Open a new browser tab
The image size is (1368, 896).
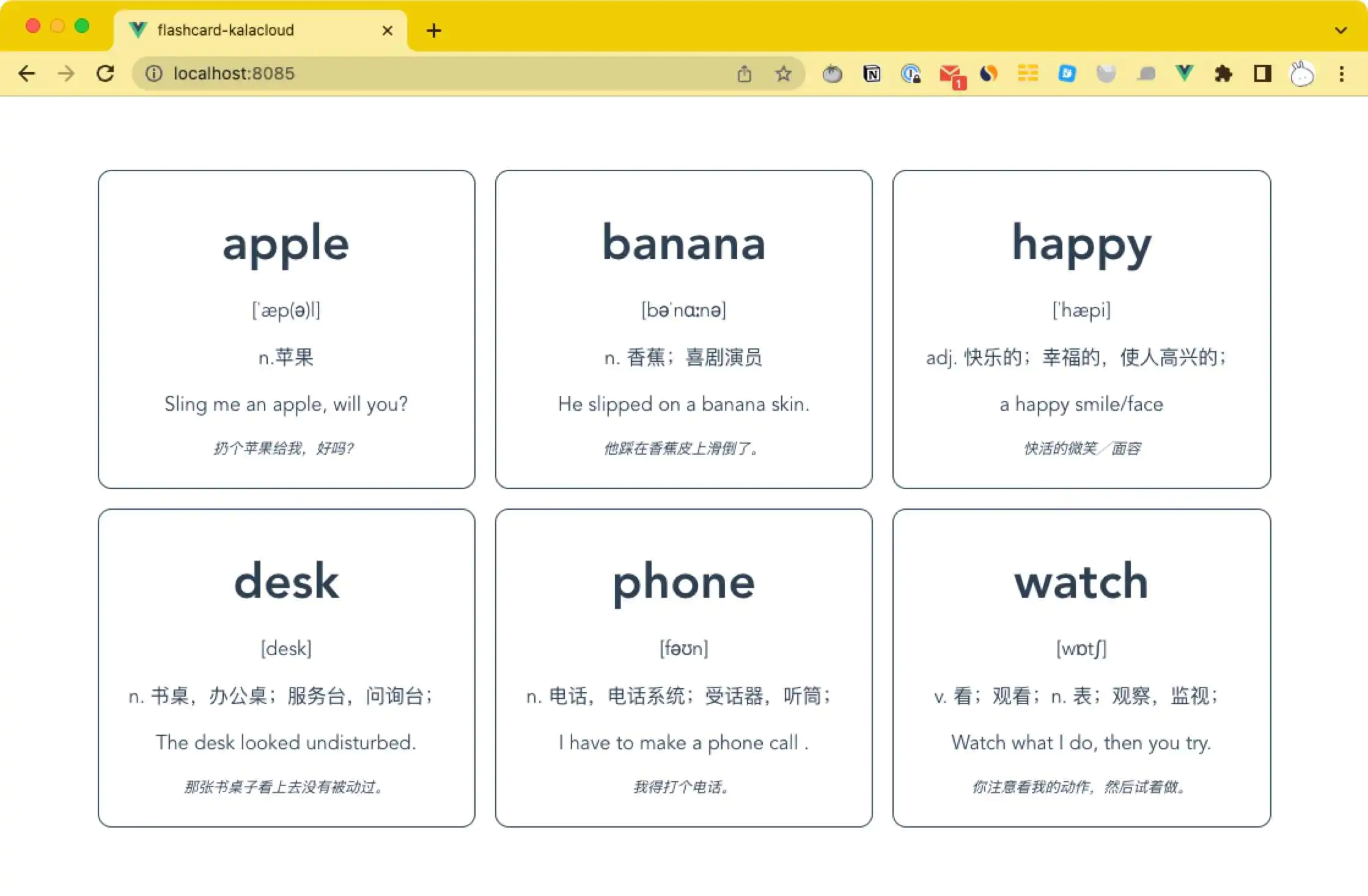pos(433,30)
